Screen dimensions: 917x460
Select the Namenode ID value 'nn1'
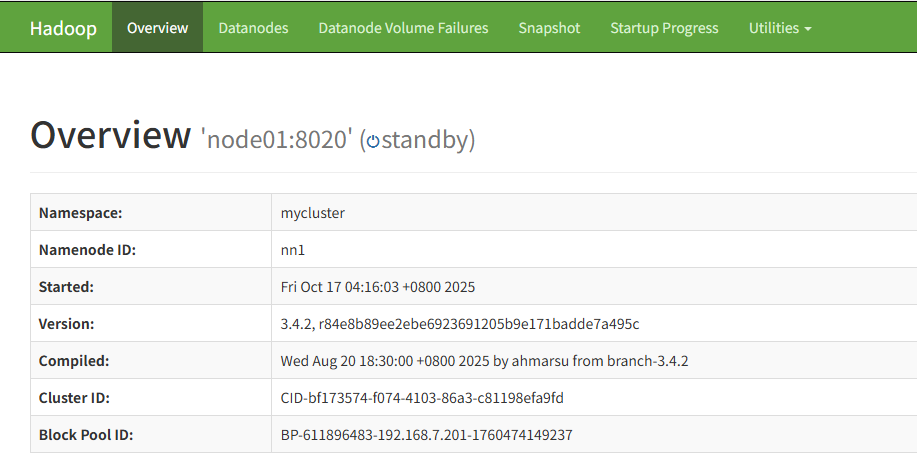[x=292, y=250]
